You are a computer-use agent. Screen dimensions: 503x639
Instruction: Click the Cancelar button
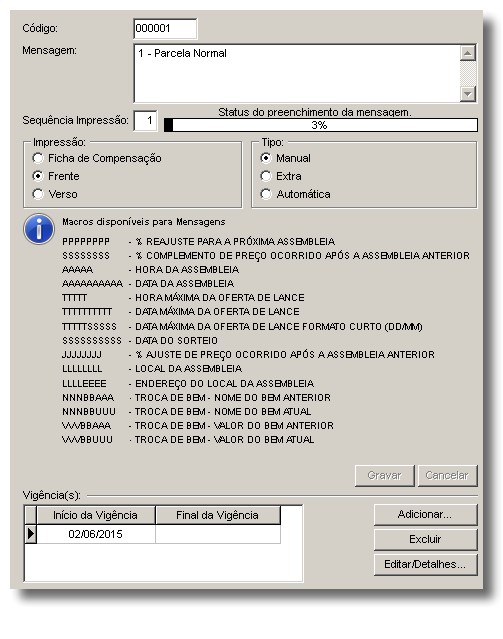[447, 476]
